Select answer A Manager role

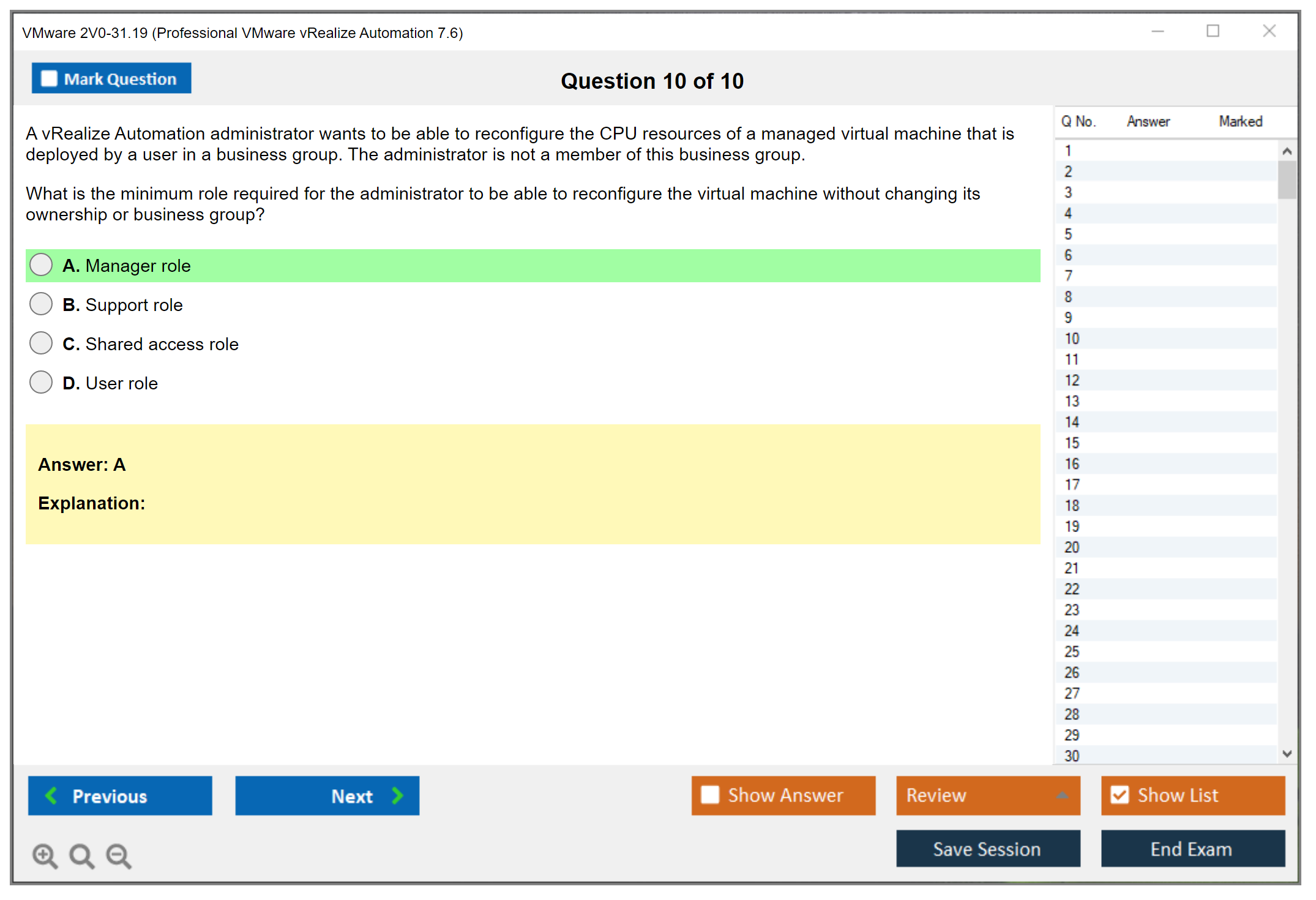tap(41, 265)
